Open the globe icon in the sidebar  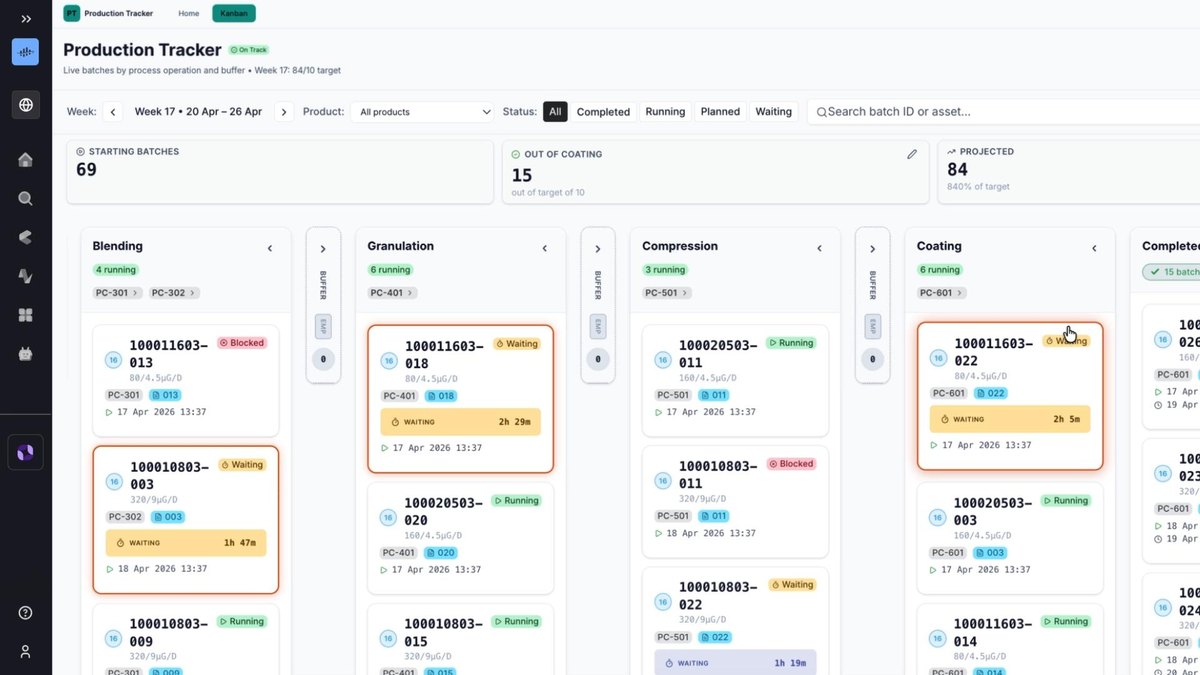pyautogui.click(x=26, y=105)
